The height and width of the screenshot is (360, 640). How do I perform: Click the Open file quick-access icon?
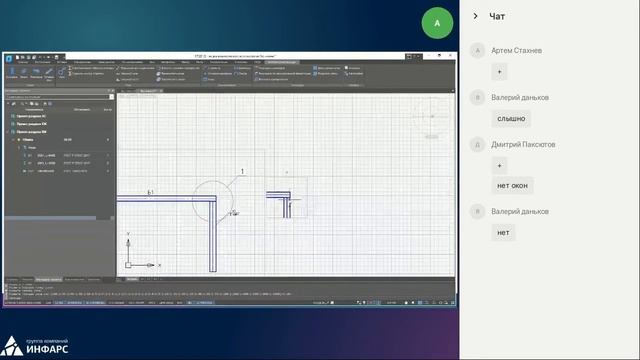[x=23, y=58]
